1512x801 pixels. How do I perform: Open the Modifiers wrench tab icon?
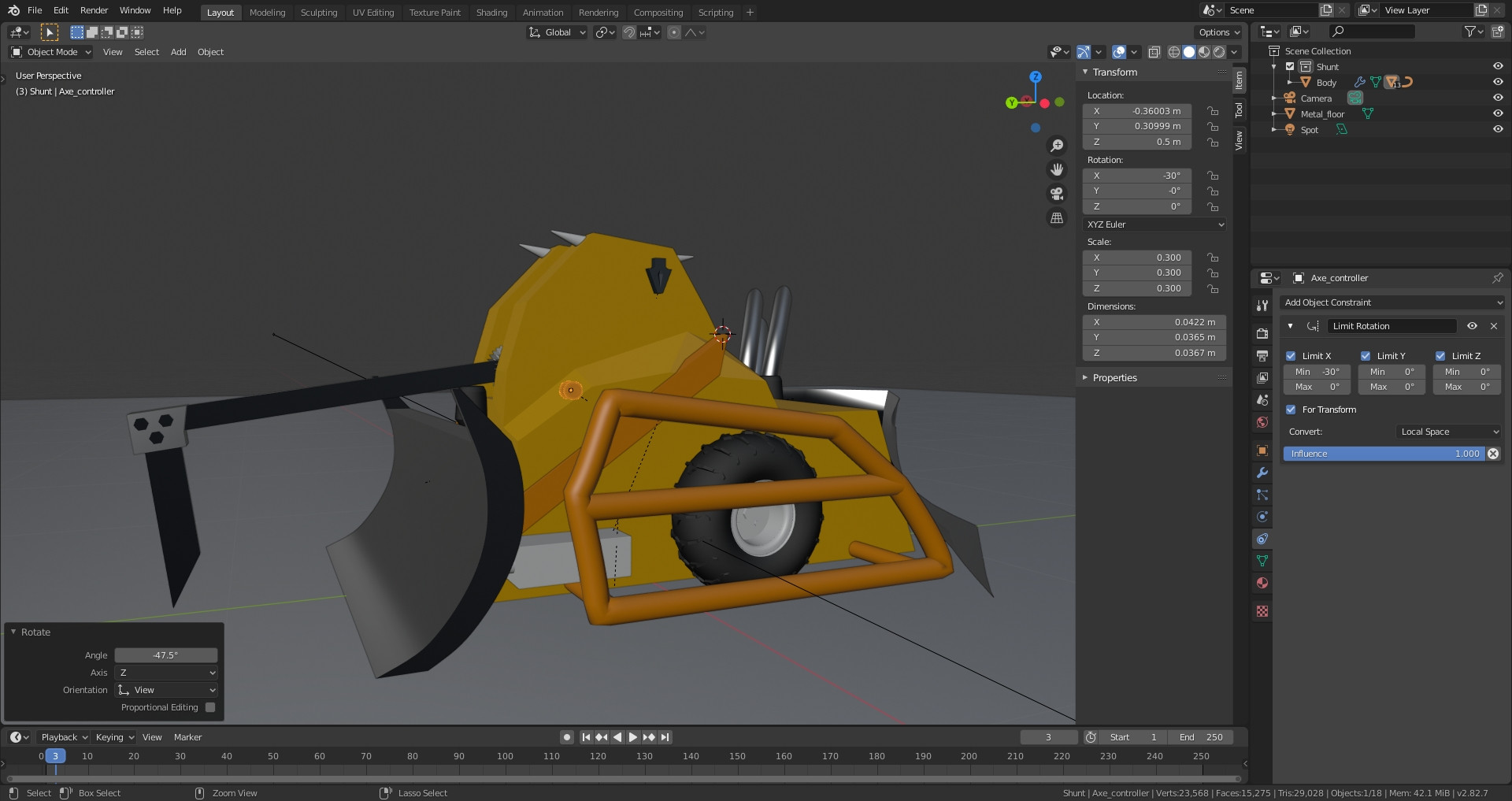(1262, 473)
